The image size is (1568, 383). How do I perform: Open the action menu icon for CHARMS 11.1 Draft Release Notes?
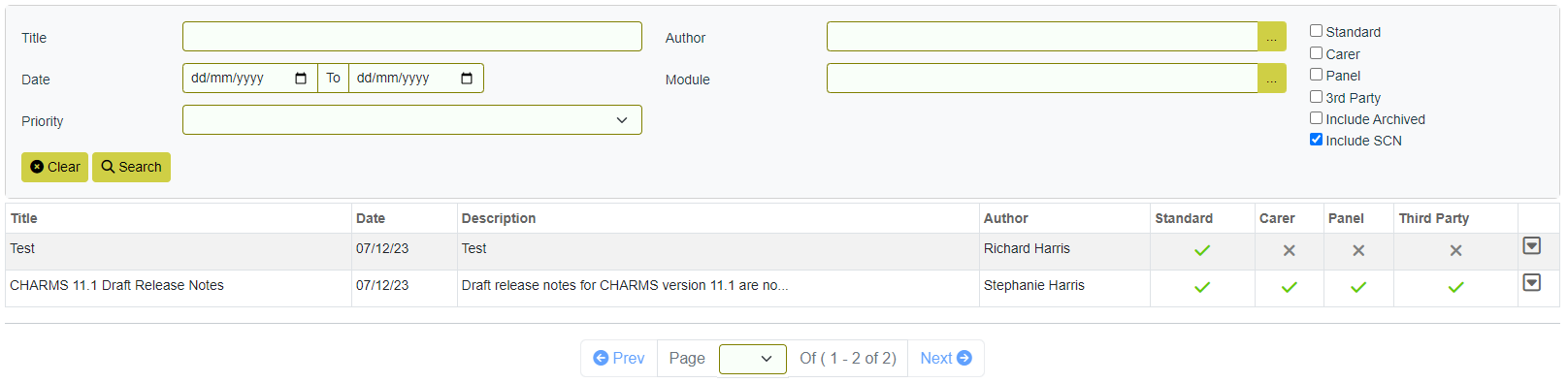point(1531,283)
